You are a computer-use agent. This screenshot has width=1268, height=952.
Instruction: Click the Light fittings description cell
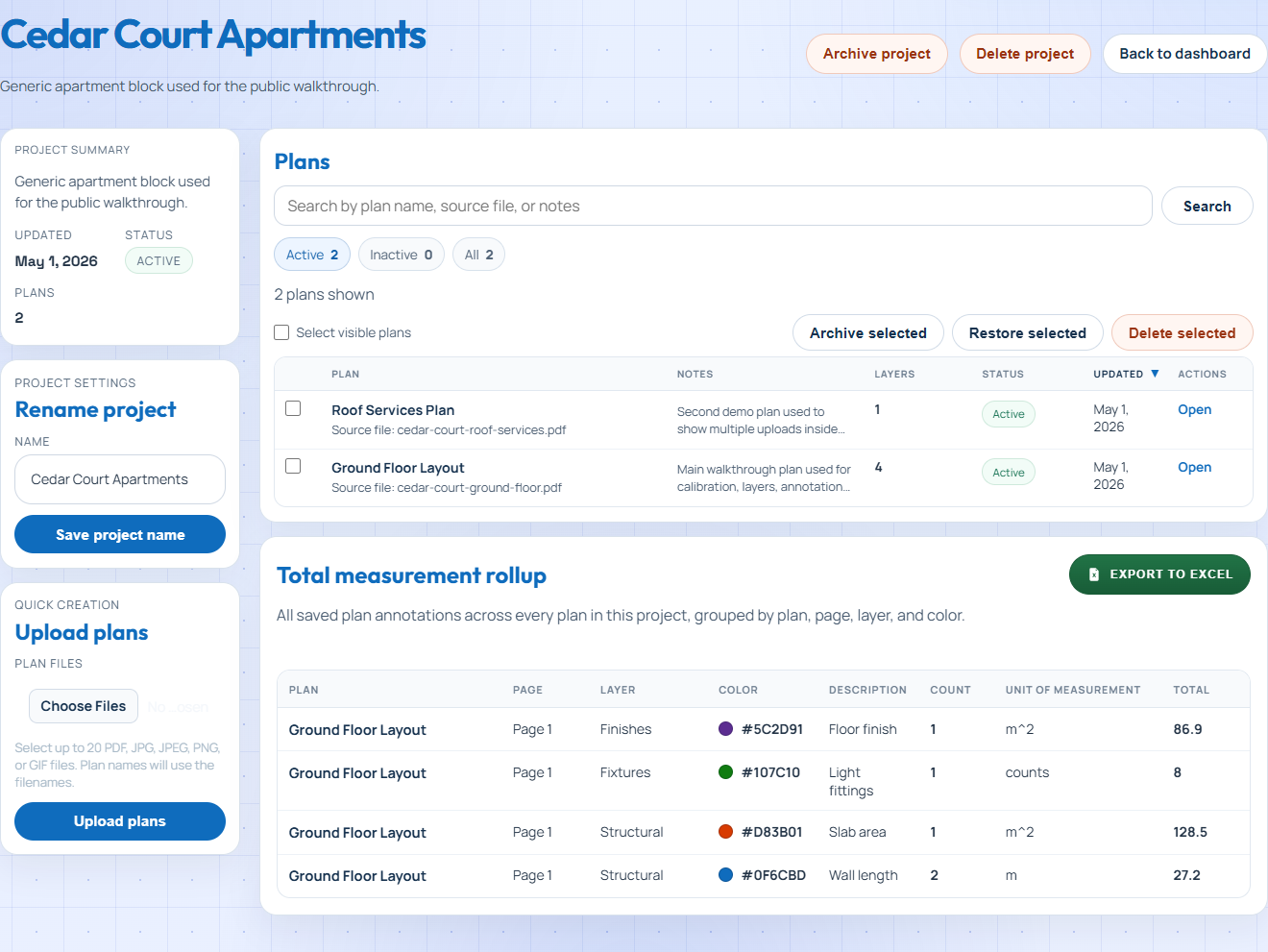[x=851, y=781]
